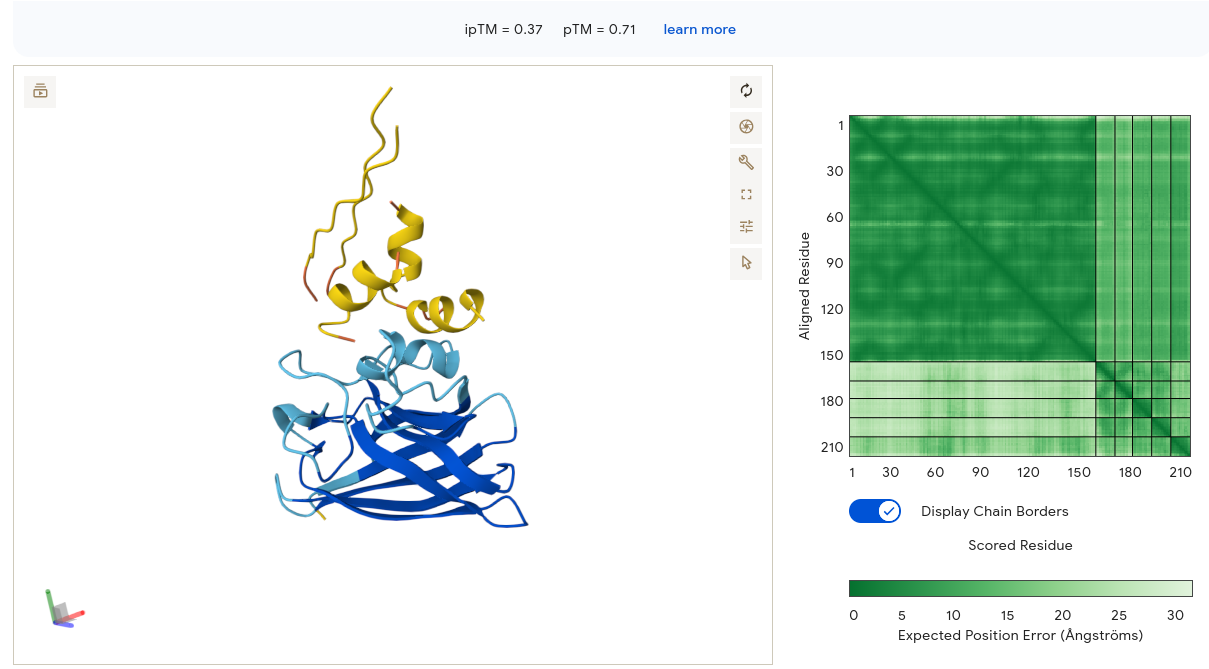The height and width of the screenshot is (669, 1209).
Task: Click the pTM = 0.71 score text
Action: click(x=599, y=30)
